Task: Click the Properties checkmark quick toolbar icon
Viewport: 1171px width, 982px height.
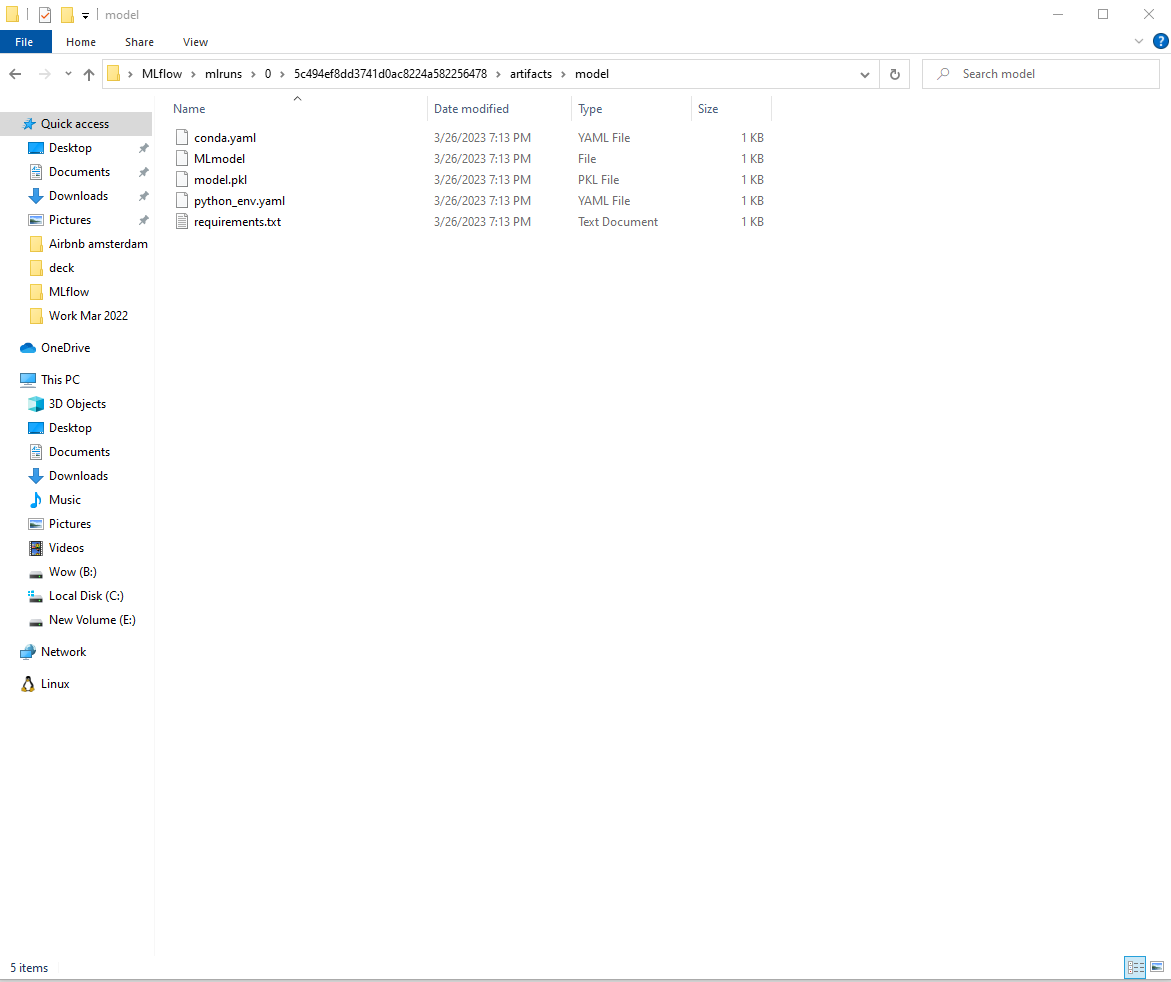Action: (45, 14)
